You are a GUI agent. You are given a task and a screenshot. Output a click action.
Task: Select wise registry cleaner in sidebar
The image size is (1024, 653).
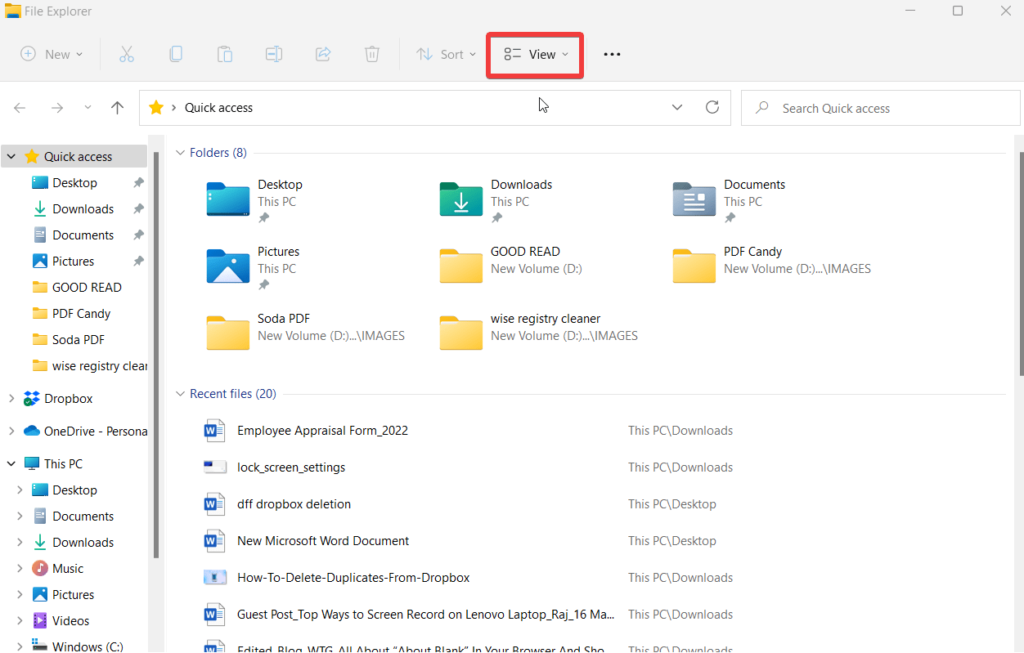tap(89, 366)
